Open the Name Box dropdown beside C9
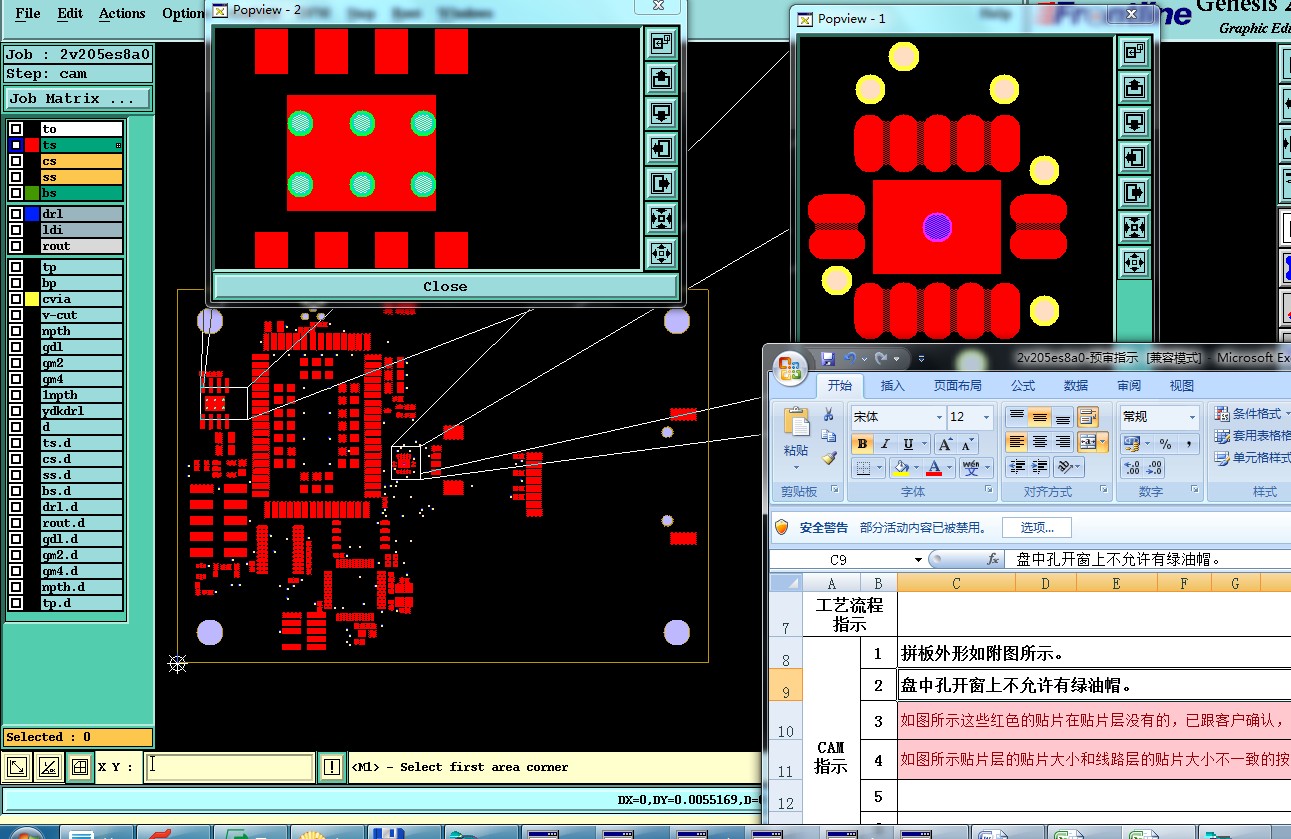Image resolution: width=1291 pixels, height=839 pixels. point(919,560)
